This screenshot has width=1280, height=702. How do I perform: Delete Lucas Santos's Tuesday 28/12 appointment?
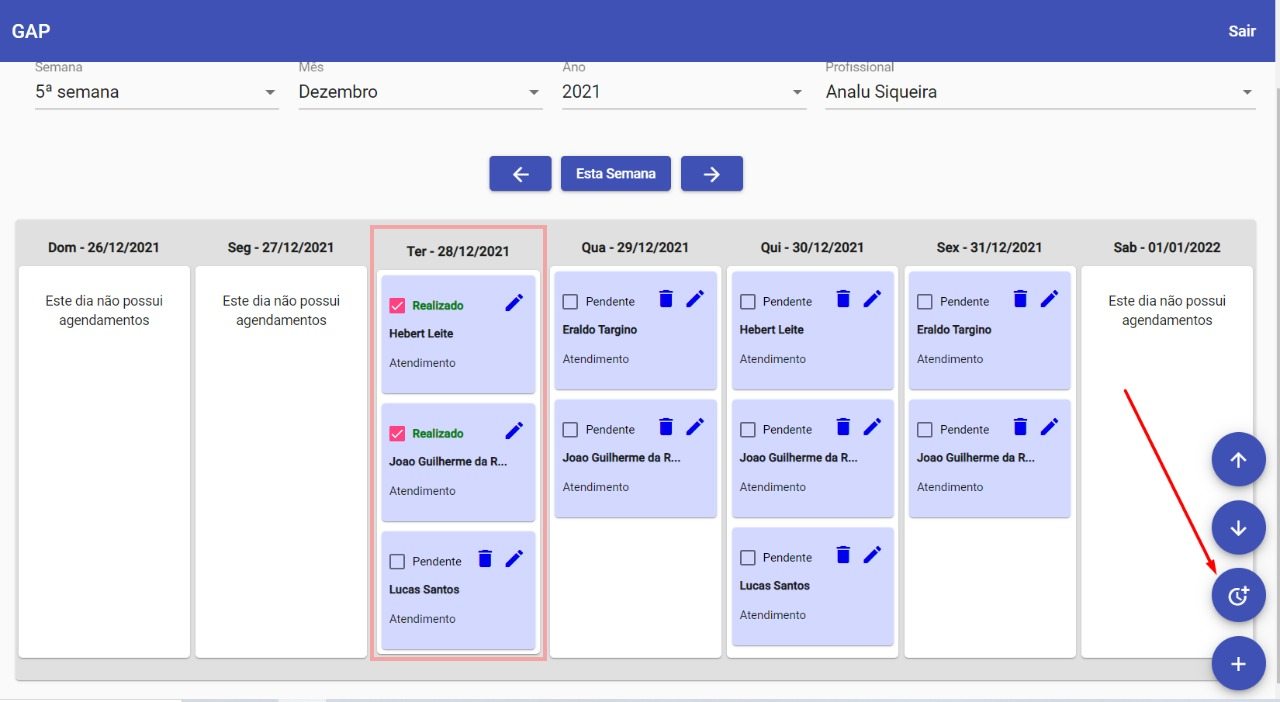pyautogui.click(x=485, y=559)
